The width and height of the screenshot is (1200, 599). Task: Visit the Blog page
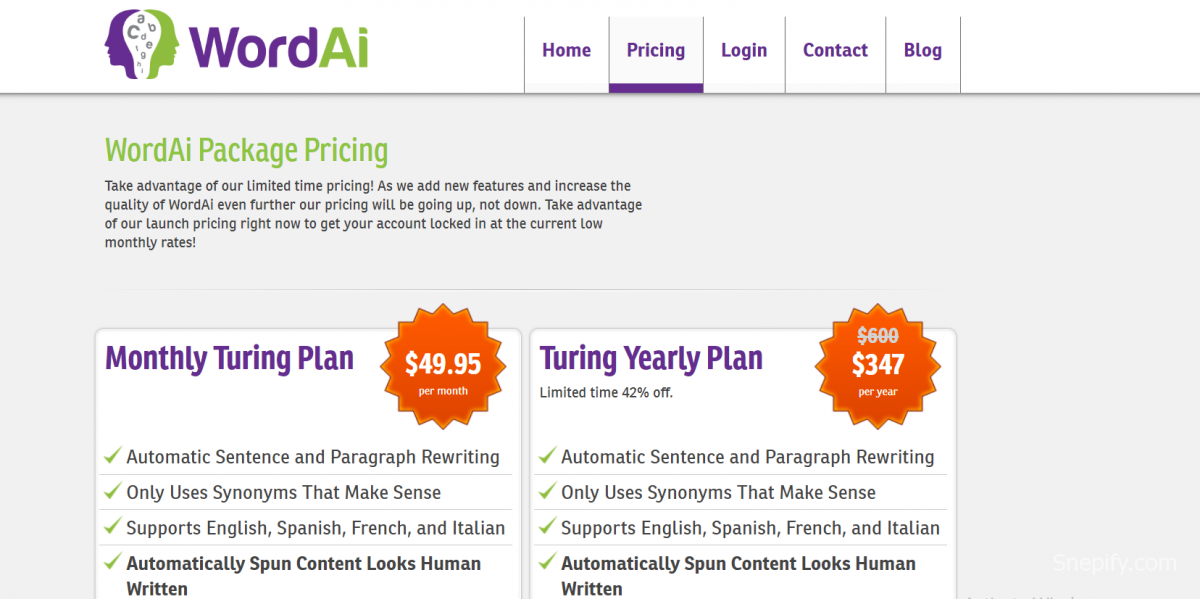click(x=922, y=51)
